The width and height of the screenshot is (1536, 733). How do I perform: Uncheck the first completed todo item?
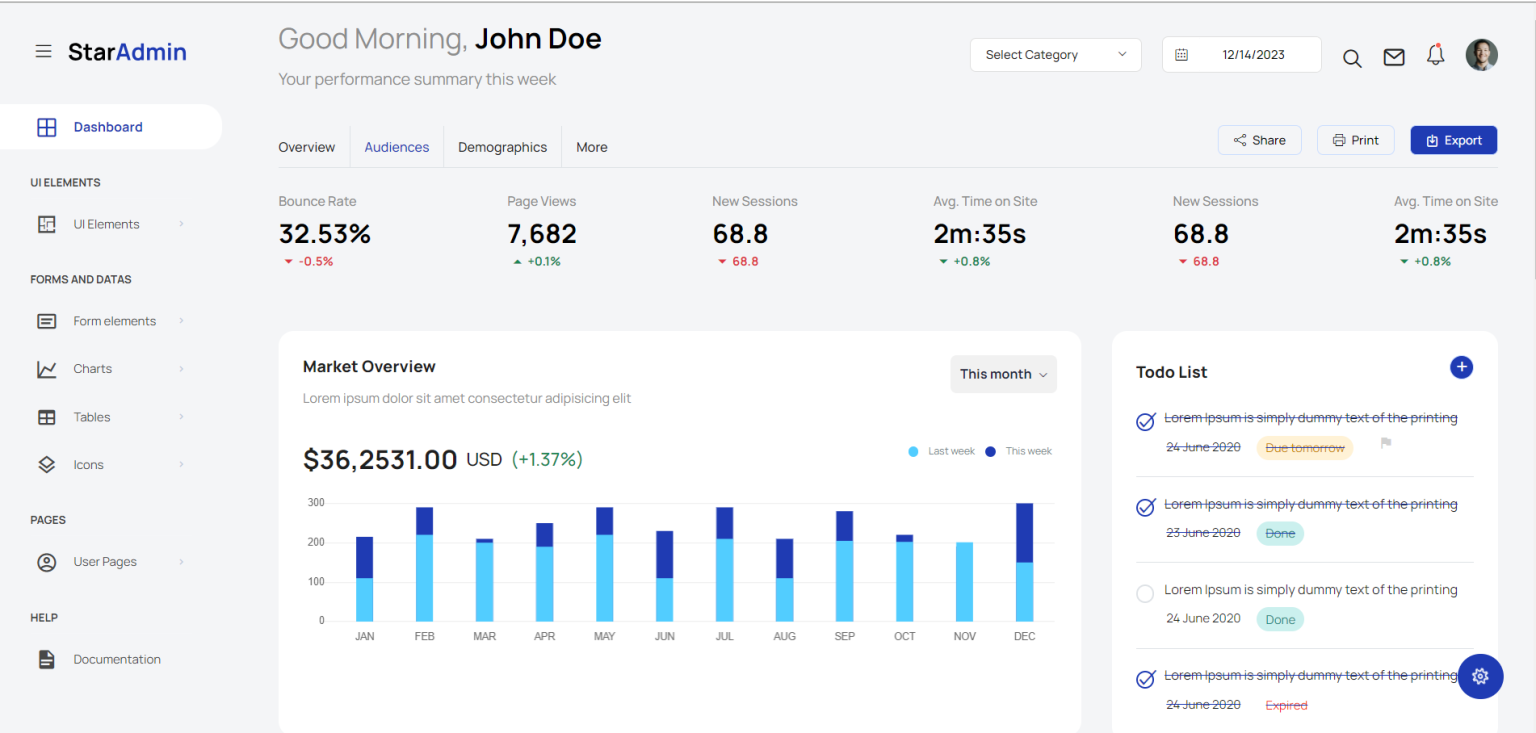tap(1144, 422)
